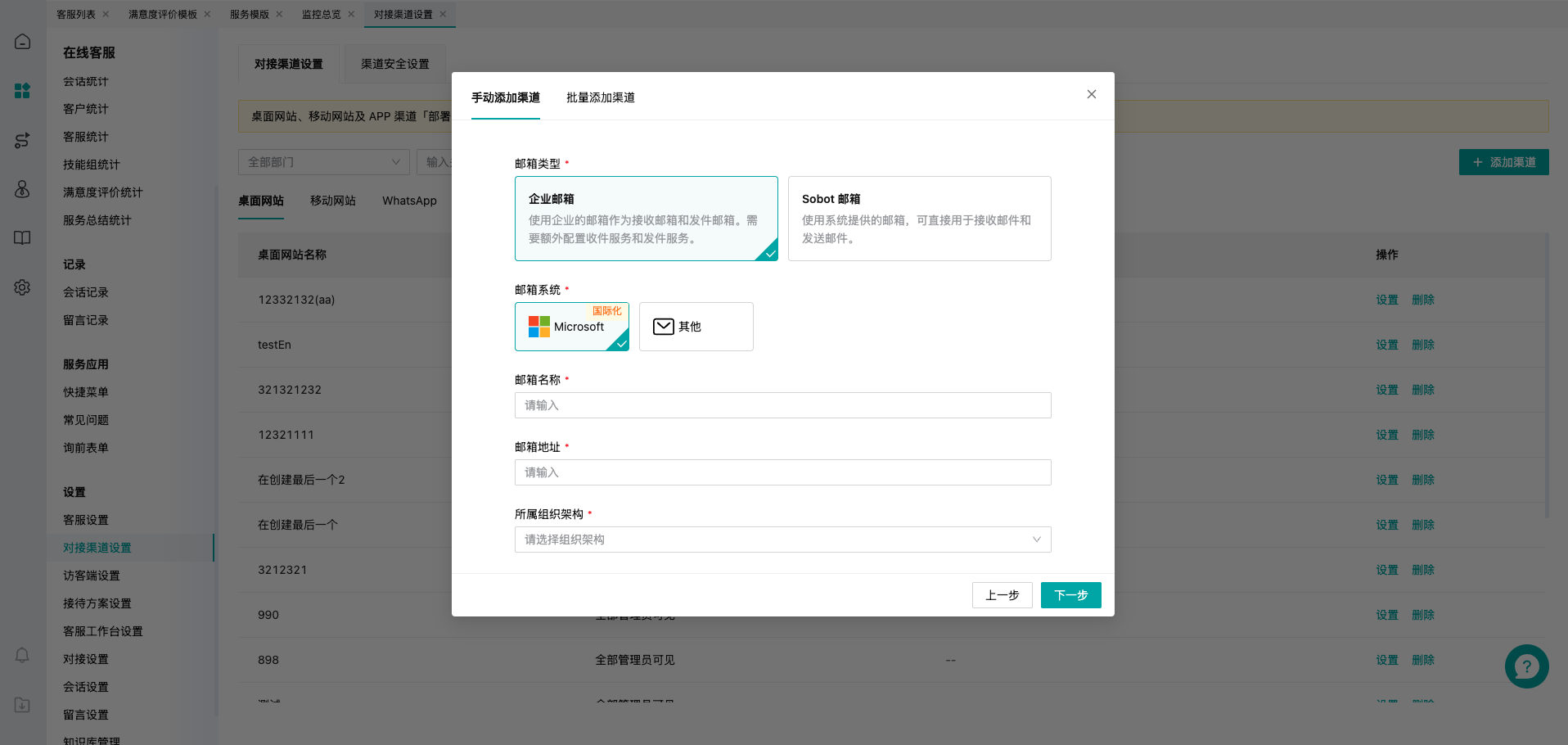Choose 其他 as mailbox system
Image resolution: width=1568 pixels, height=745 pixels.
click(696, 327)
